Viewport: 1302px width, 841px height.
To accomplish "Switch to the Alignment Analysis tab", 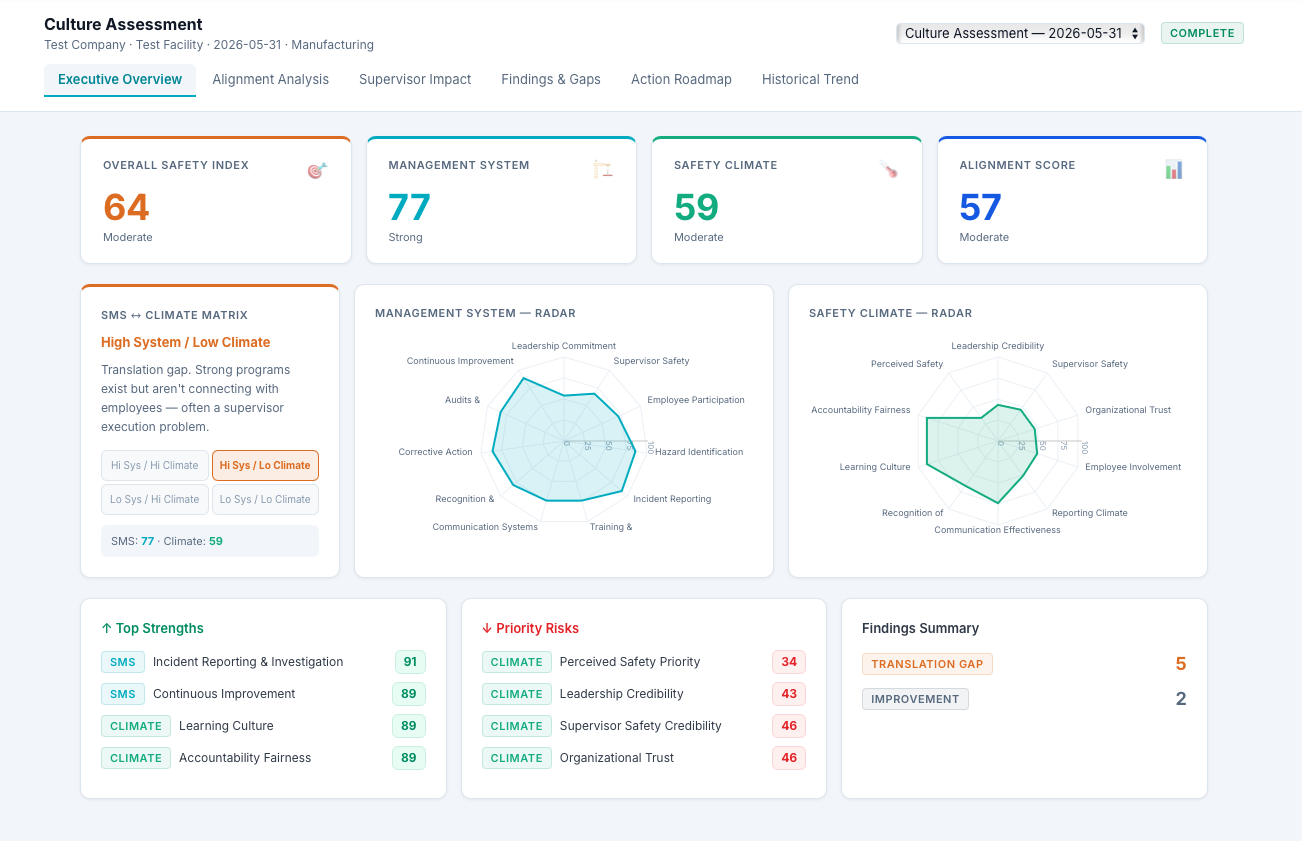I will click(x=271, y=79).
